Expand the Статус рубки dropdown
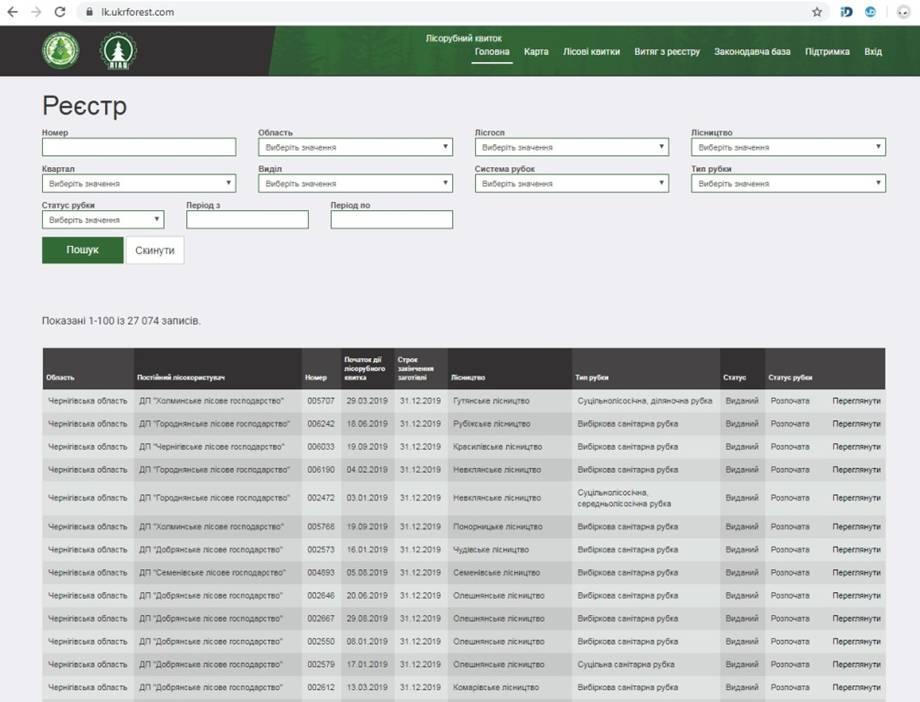The image size is (920, 702). 103,220
